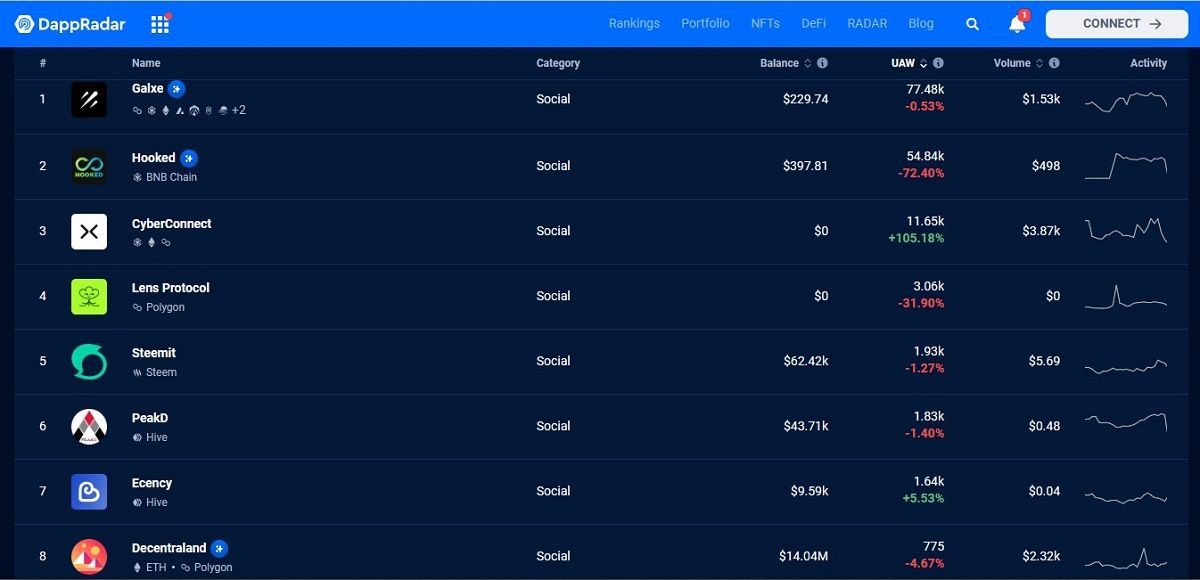Go to the Rankings menu
The width and height of the screenshot is (1200, 580).
click(x=634, y=23)
